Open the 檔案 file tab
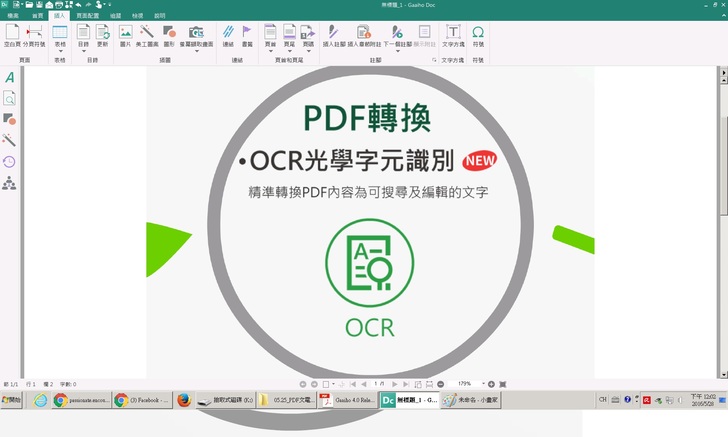 13,16
